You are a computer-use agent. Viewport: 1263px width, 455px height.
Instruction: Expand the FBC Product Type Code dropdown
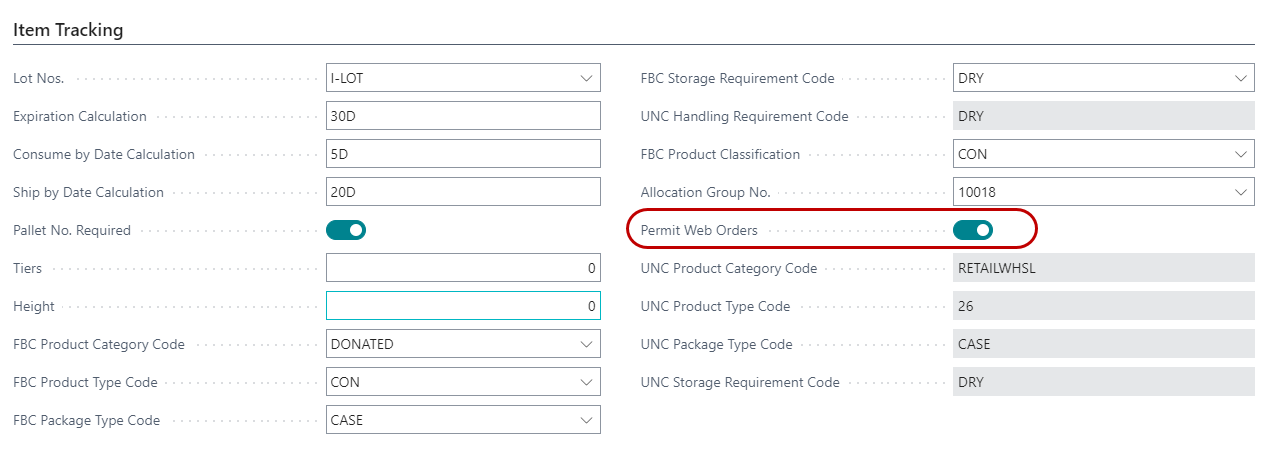pos(585,382)
